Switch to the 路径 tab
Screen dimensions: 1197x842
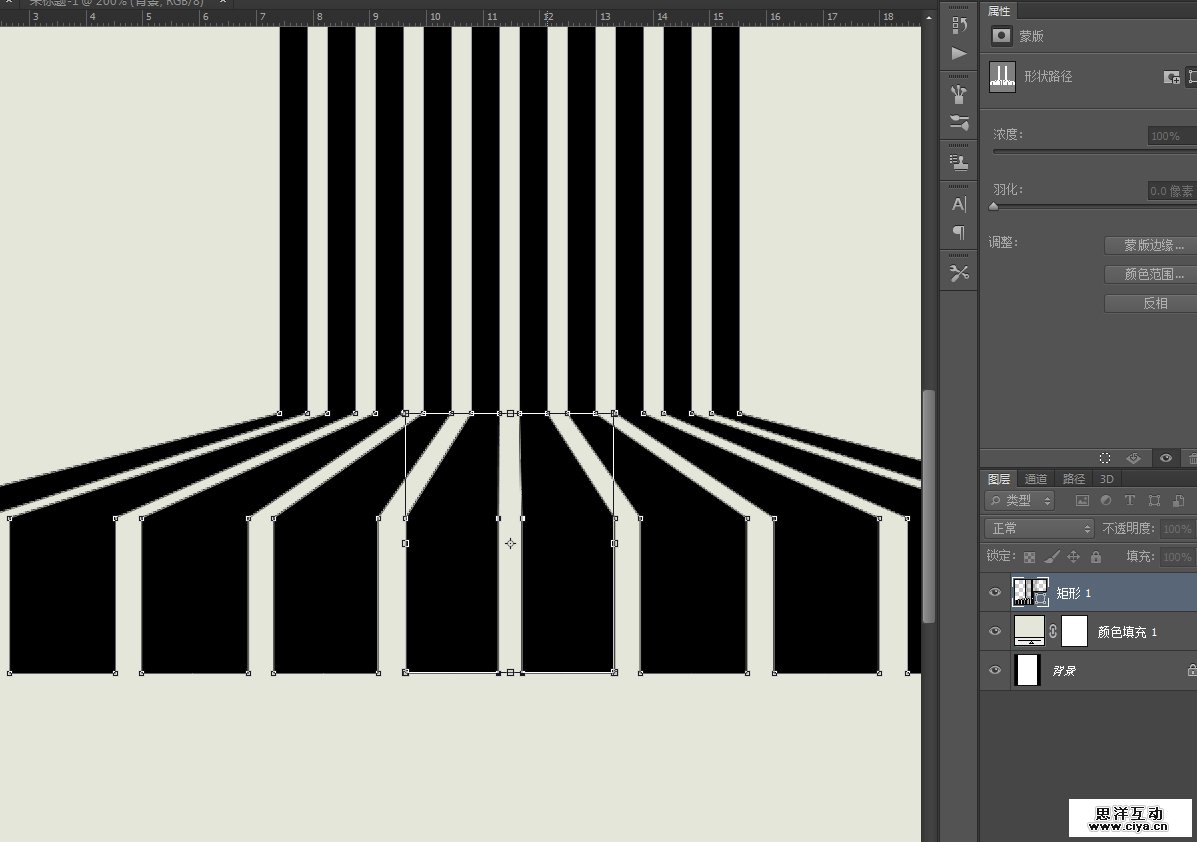[1074, 479]
